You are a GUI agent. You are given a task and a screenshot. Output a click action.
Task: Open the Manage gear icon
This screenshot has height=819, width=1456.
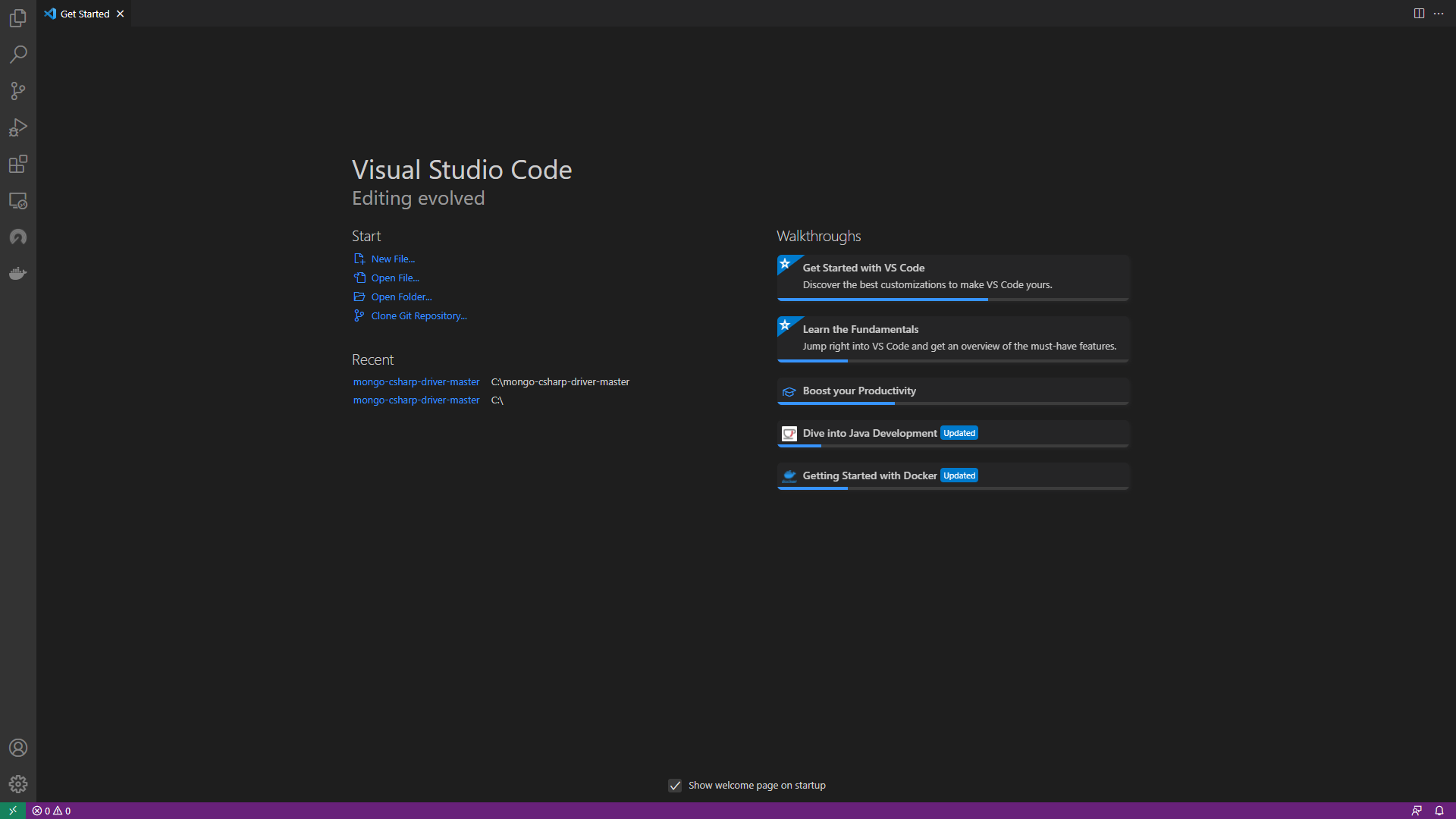(18, 784)
